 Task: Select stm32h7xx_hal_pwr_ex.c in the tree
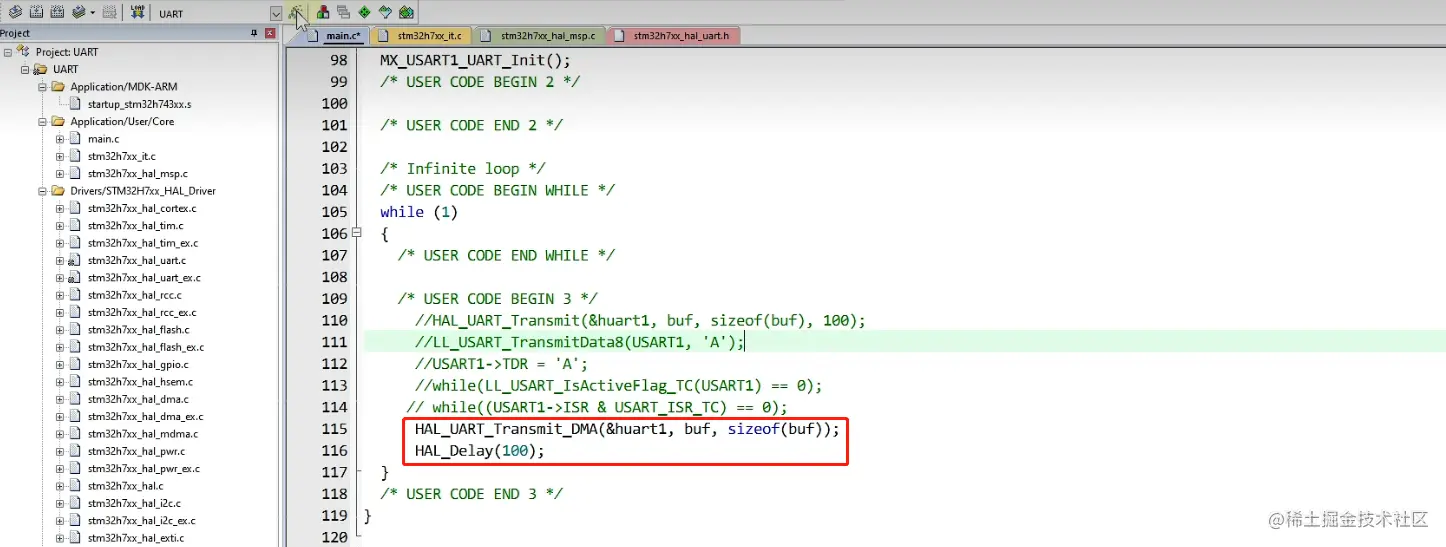coord(144,468)
